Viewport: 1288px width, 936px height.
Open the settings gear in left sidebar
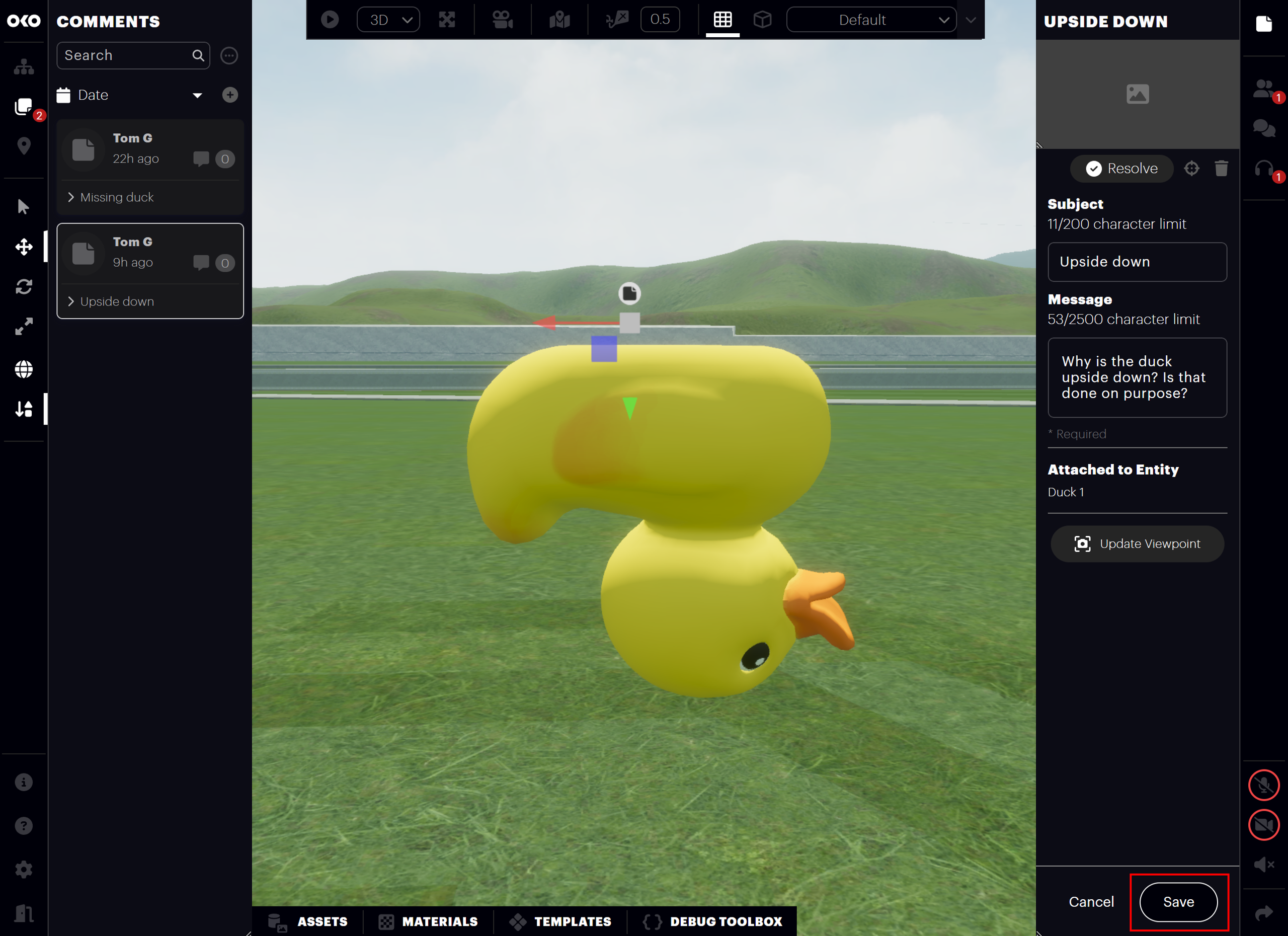pos(24,870)
